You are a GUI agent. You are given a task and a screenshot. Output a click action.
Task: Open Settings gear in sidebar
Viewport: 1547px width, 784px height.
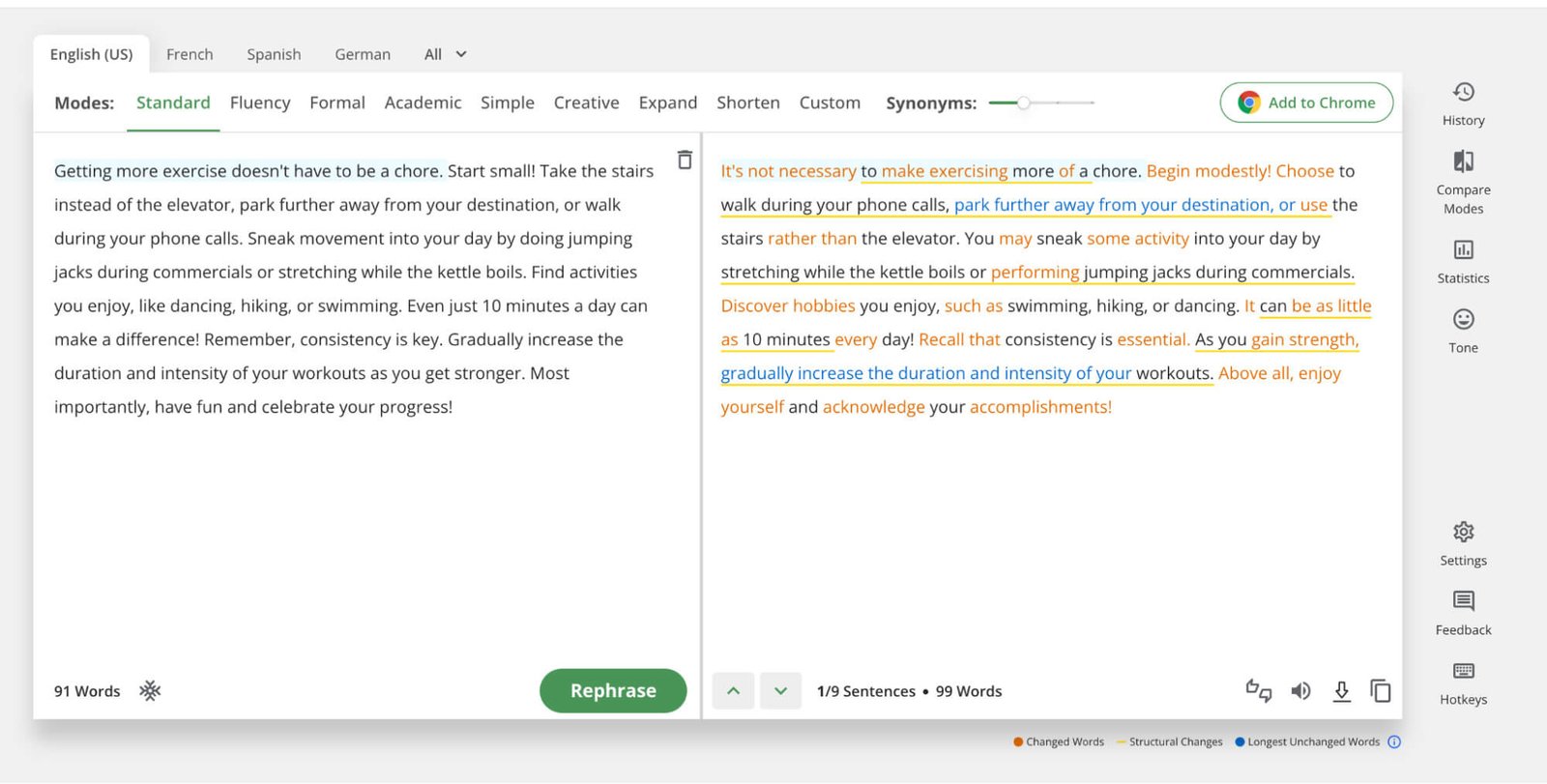tap(1463, 533)
